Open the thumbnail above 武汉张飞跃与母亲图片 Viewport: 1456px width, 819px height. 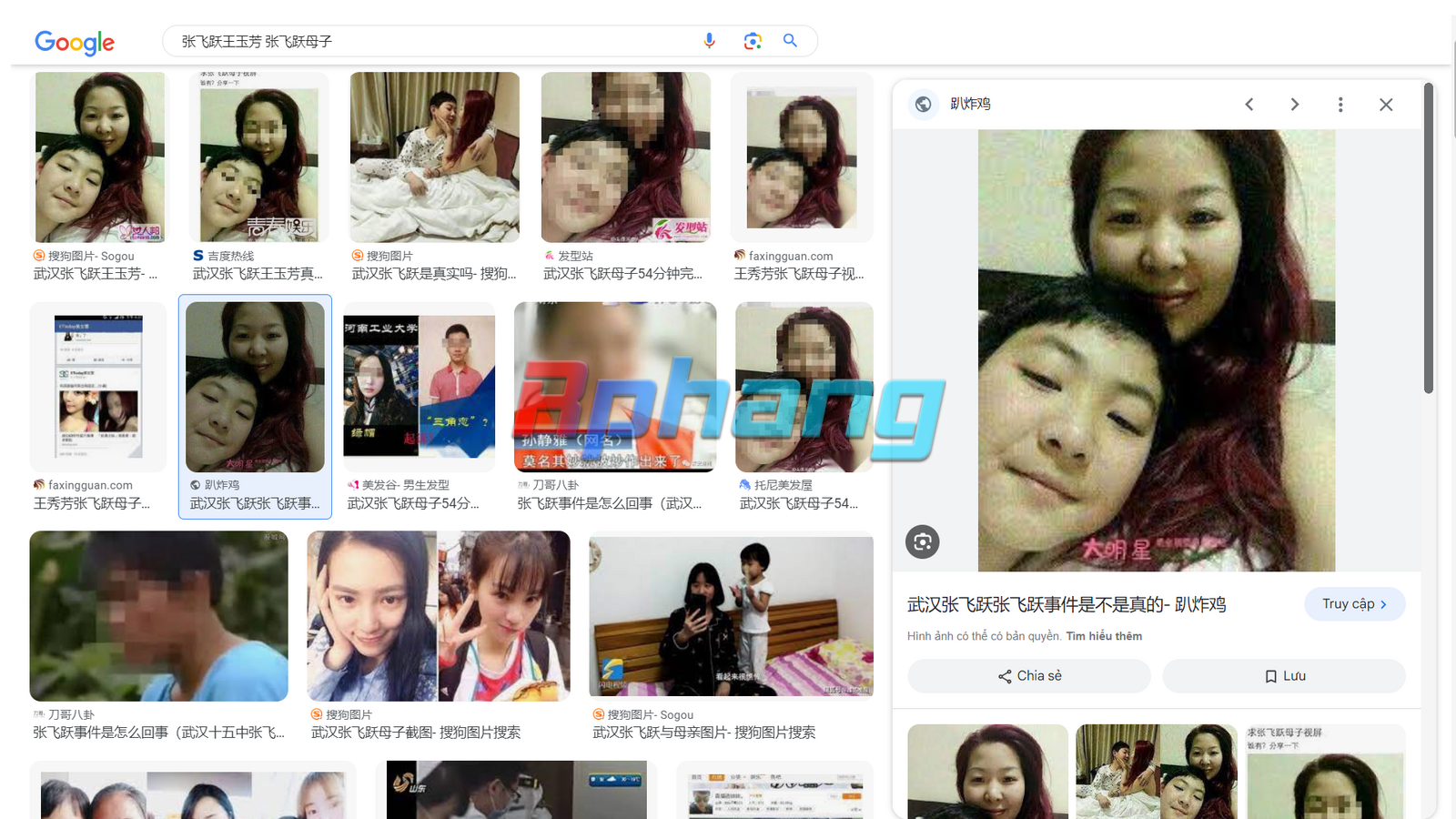731,616
